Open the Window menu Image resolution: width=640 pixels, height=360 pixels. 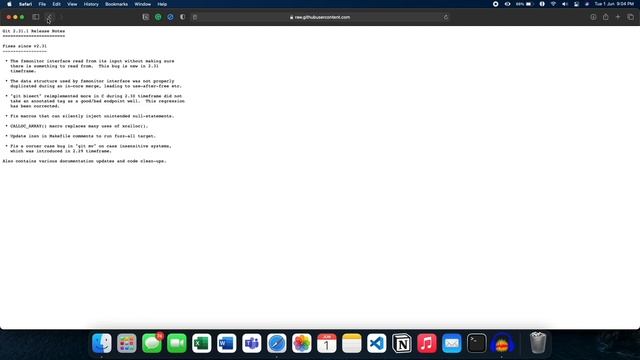142,4
